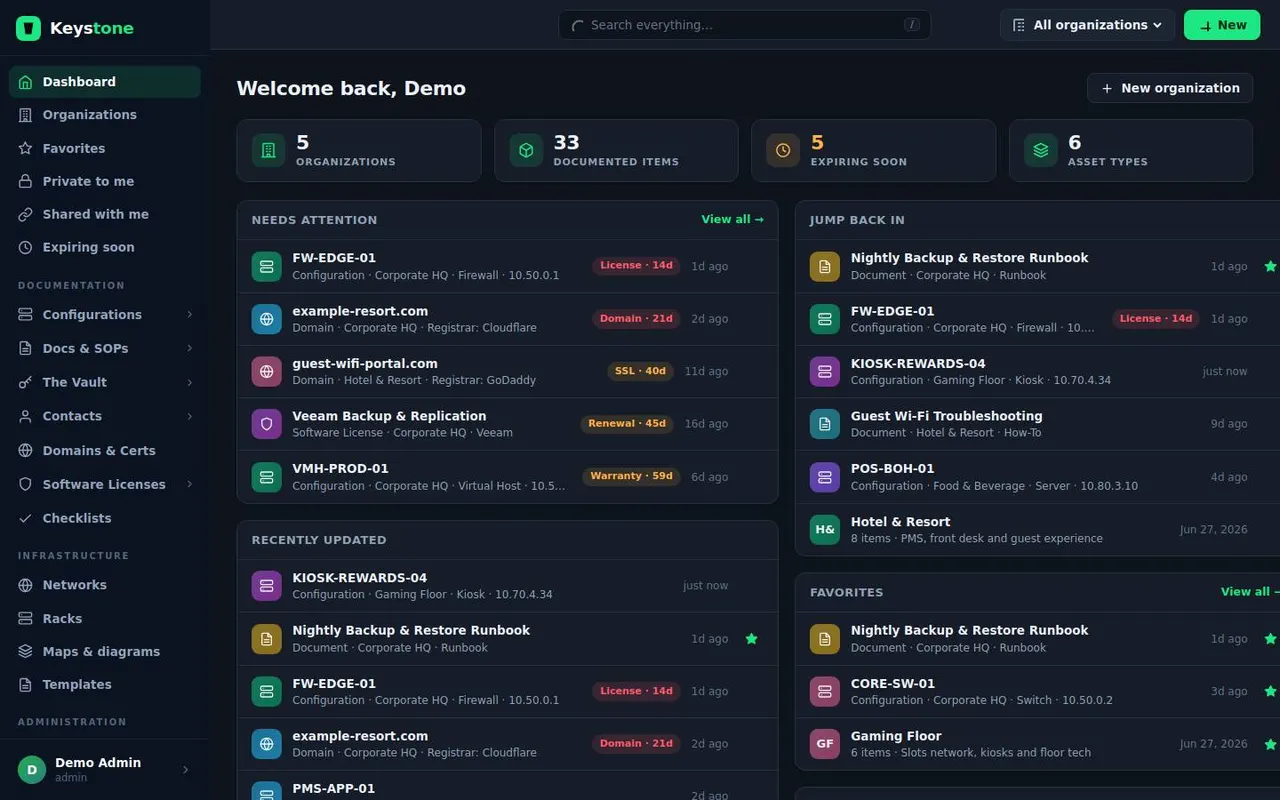
Task: Click the green New button
Action: click(x=1222, y=25)
